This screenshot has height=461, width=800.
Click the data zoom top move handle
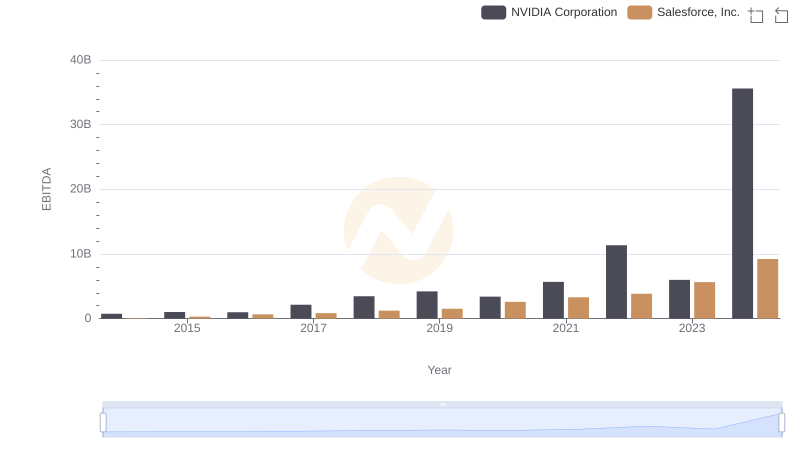tap(442, 404)
